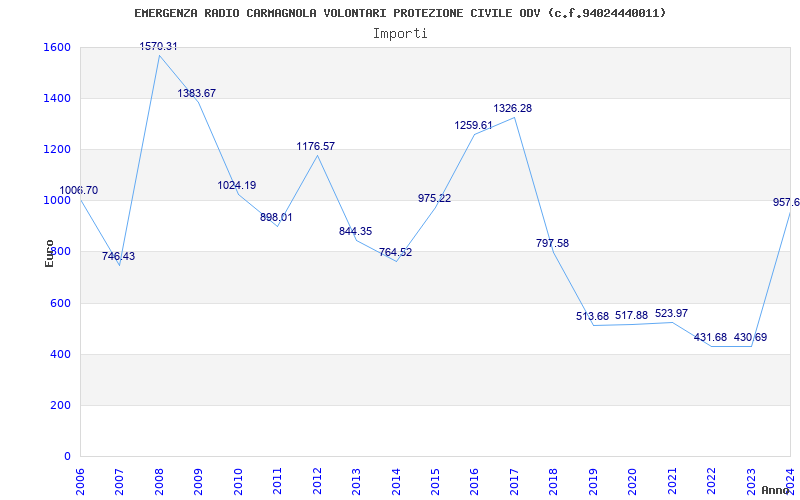Click the 975.22 value label
This screenshot has width=800, height=500.
point(434,198)
